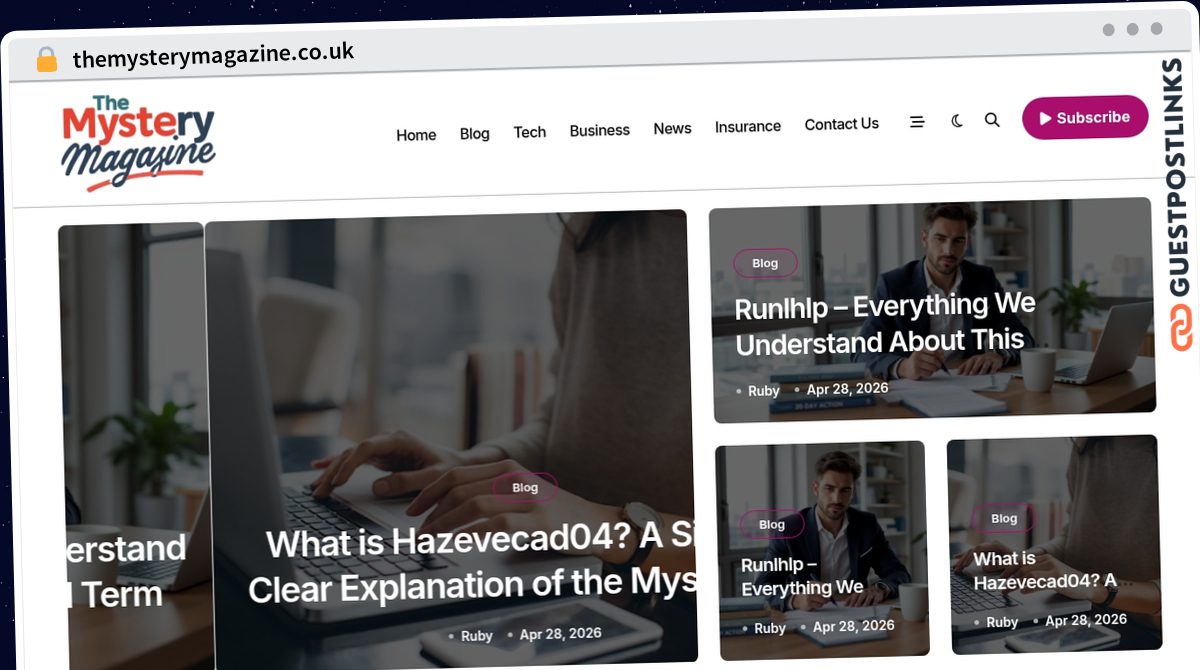The height and width of the screenshot is (670, 1200).
Task: Open the Business menu item
Action: (600, 130)
